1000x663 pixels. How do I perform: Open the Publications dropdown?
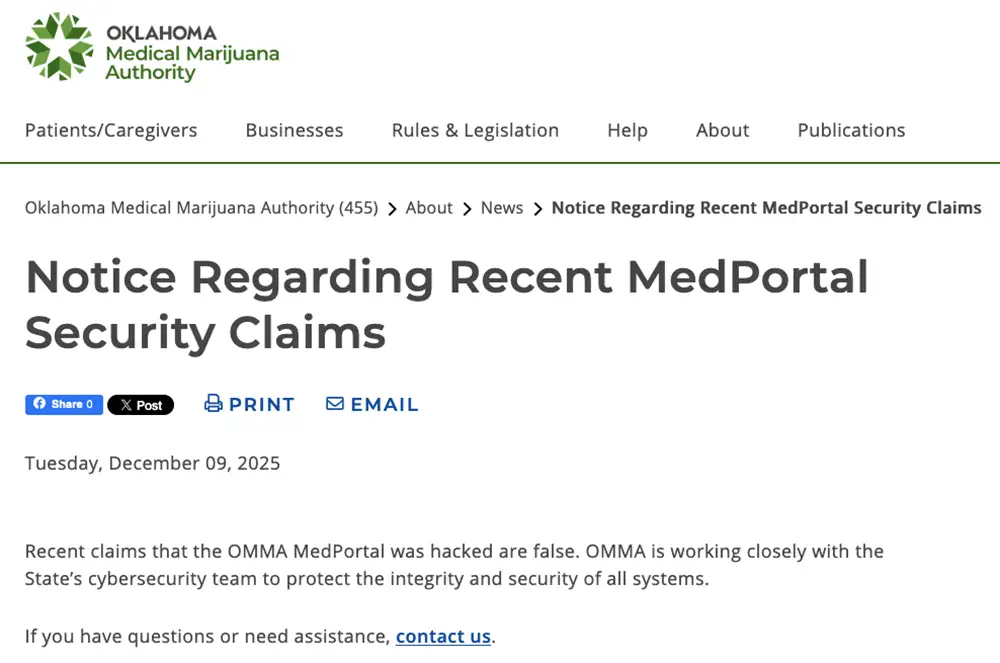point(851,130)
